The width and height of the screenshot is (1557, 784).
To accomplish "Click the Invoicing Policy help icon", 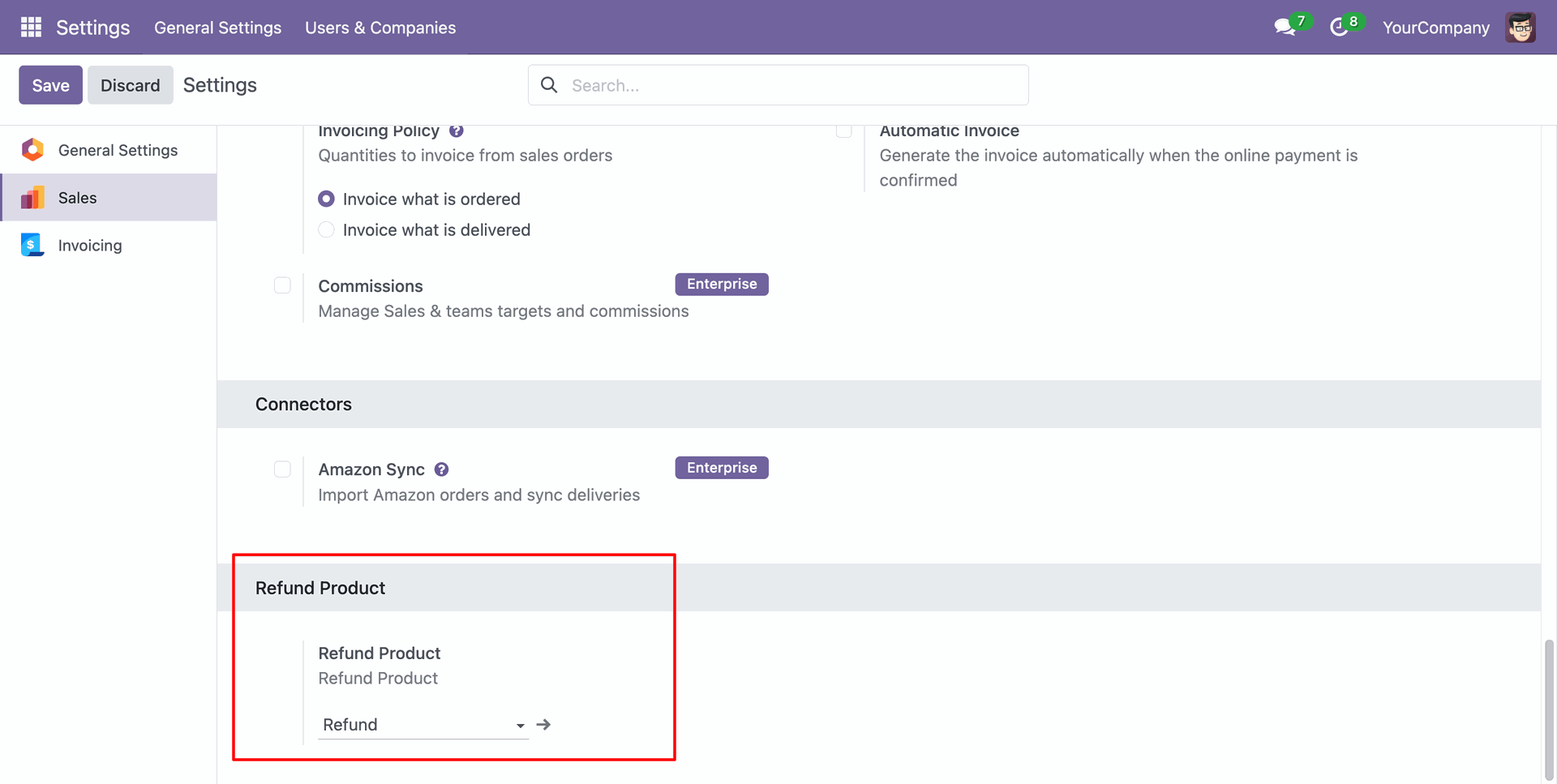I will [457, 131].
